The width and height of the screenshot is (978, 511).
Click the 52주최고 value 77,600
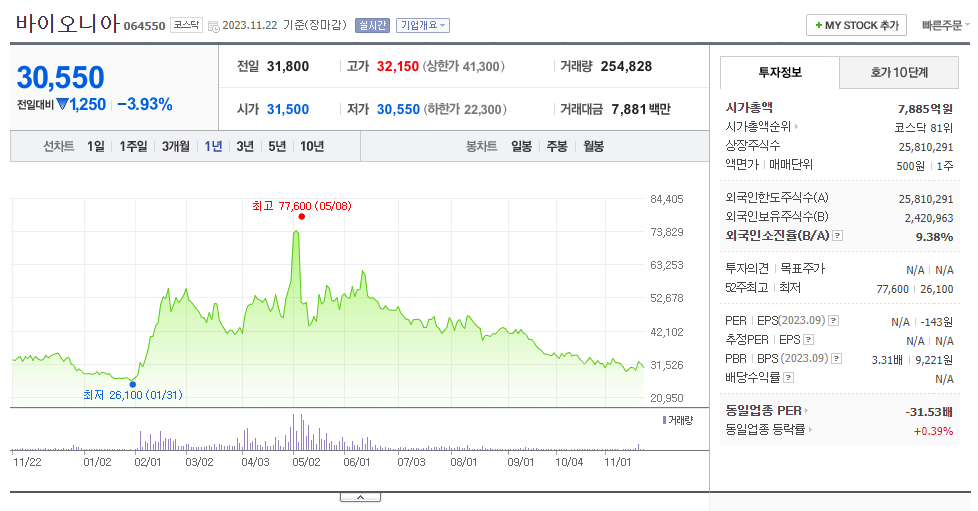coord(892,289)
